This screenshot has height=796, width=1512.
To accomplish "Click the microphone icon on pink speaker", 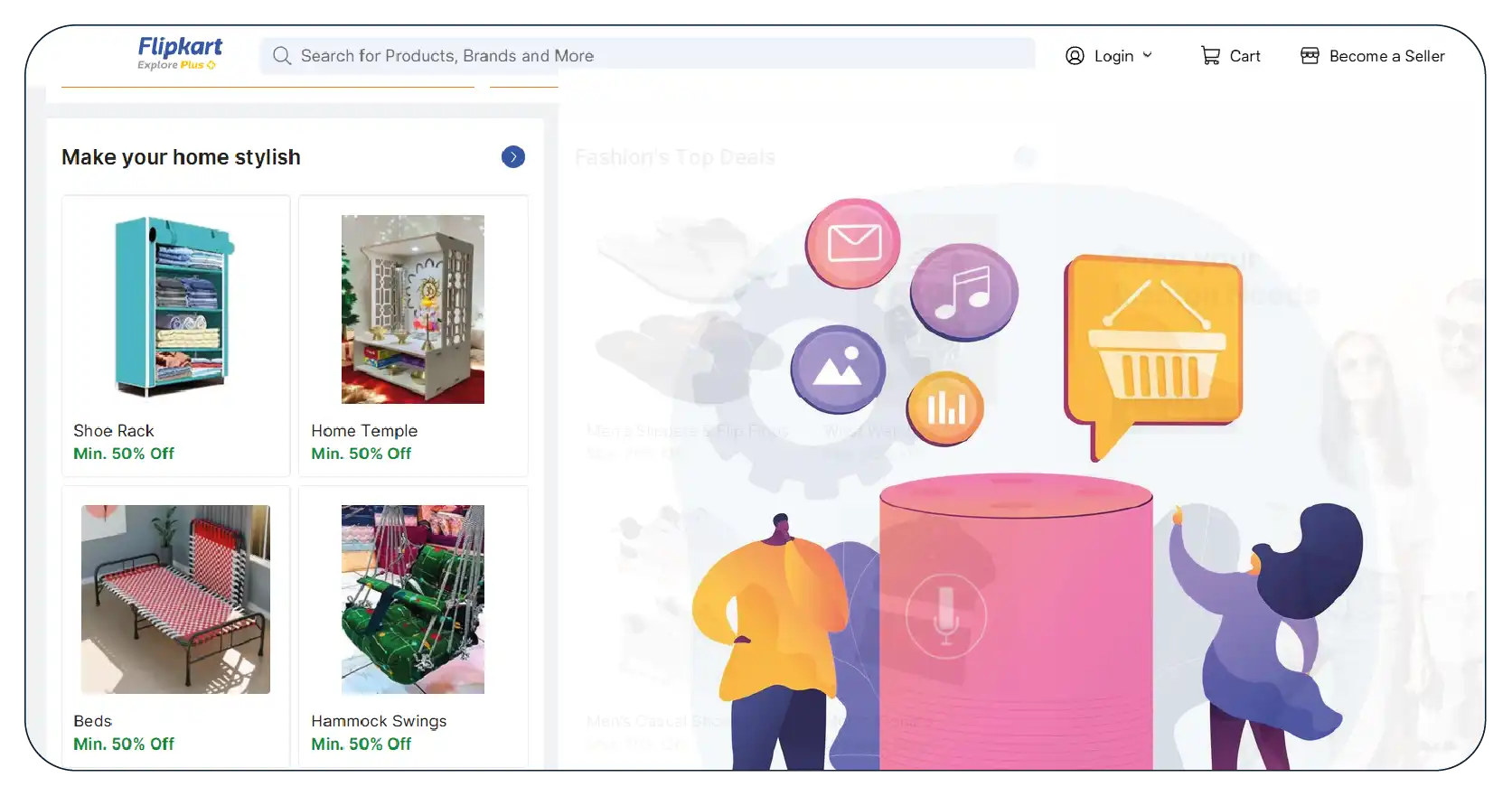I will point(945,616).
